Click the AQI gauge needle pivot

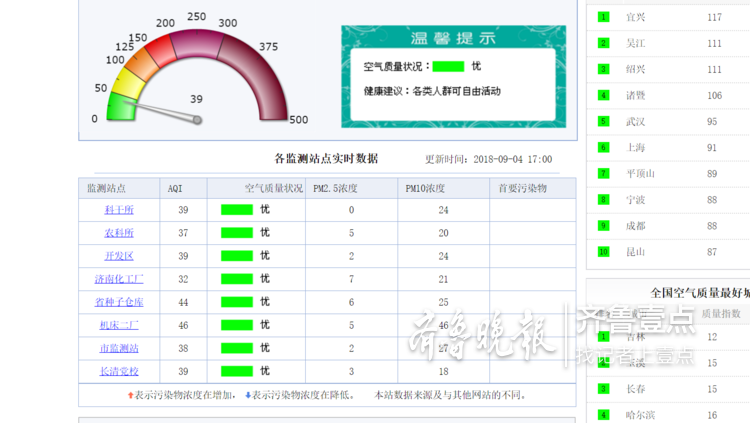pyautogui.click(x=198, y=120)
